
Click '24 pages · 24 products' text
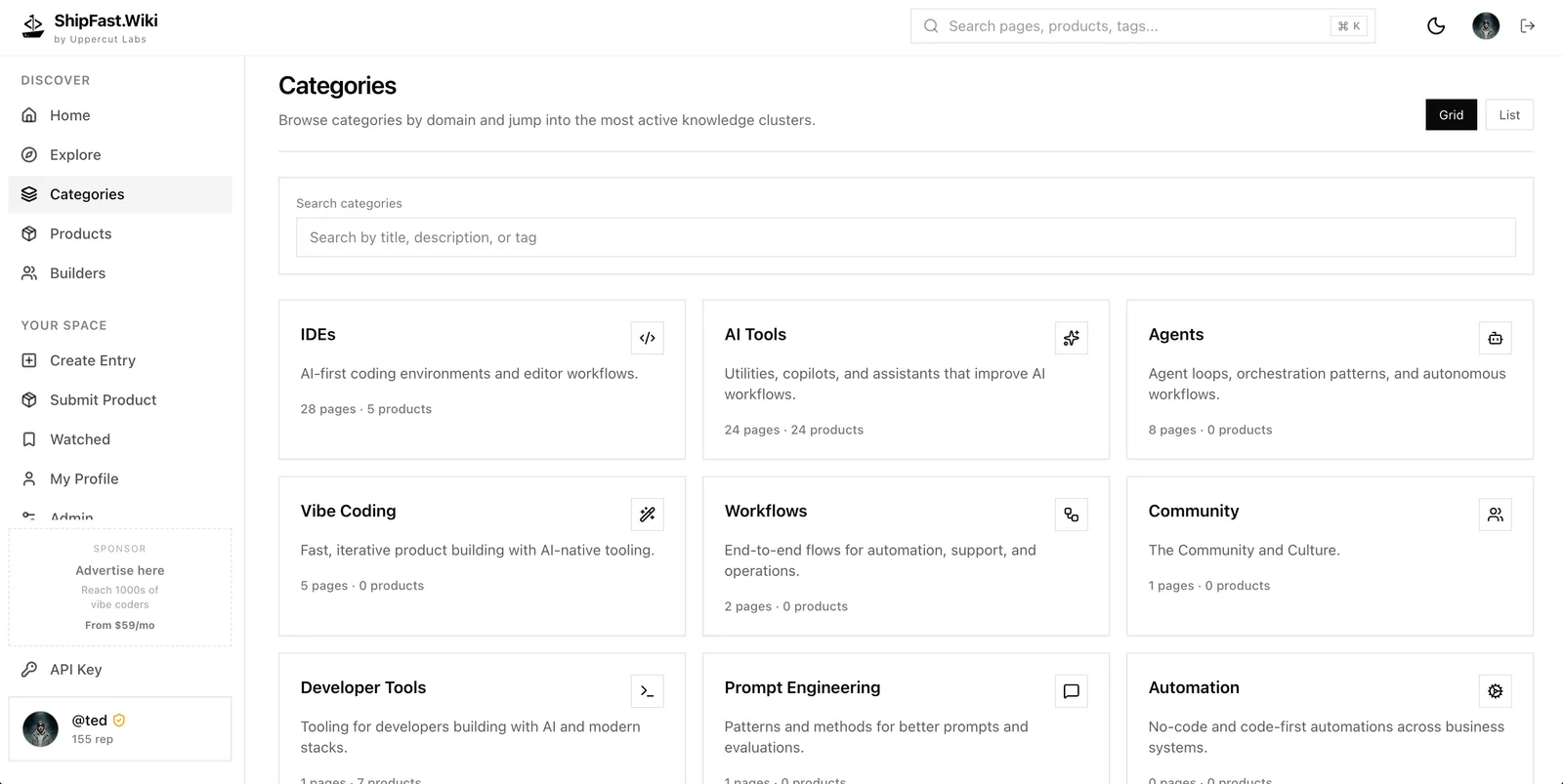pyautogui.click(x=794, y=430)
